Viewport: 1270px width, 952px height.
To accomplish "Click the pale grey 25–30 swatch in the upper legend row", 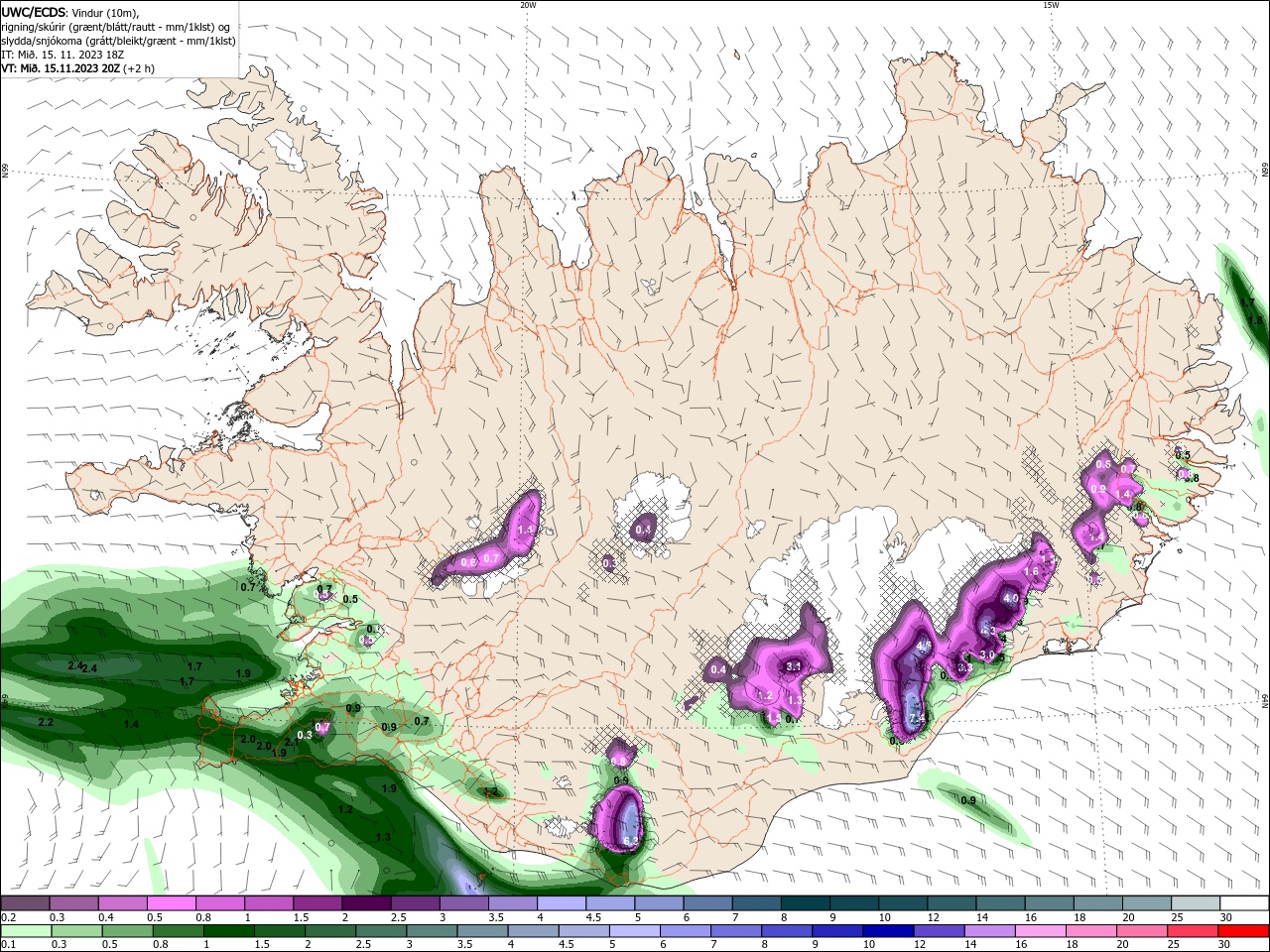I will [1195, 903].
